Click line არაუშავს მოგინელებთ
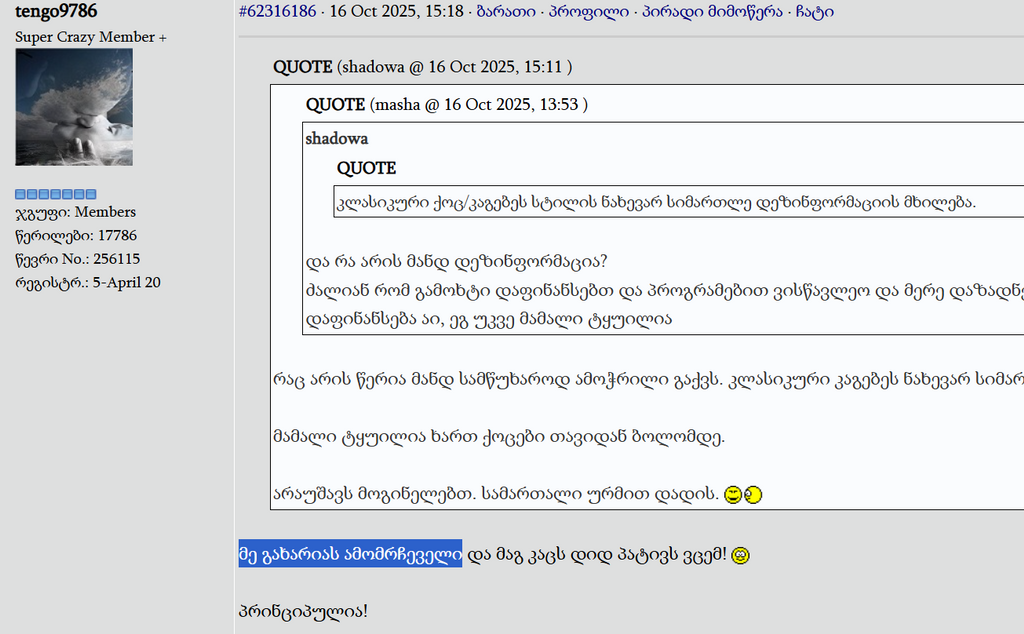This screenshot has height=634, width=1024. coord(496,494)
